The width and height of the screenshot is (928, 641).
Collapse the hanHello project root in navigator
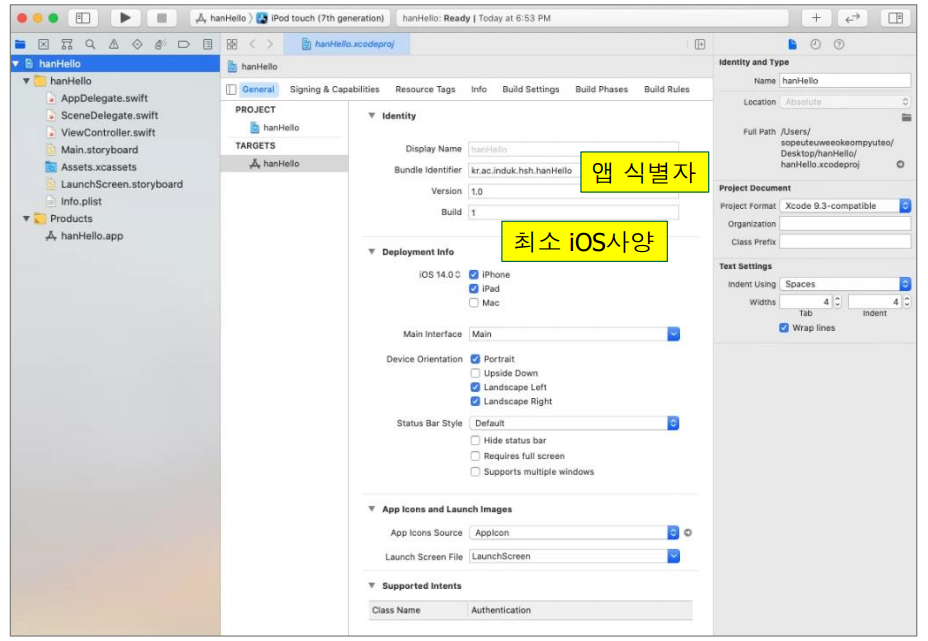[x=16, y=63]
